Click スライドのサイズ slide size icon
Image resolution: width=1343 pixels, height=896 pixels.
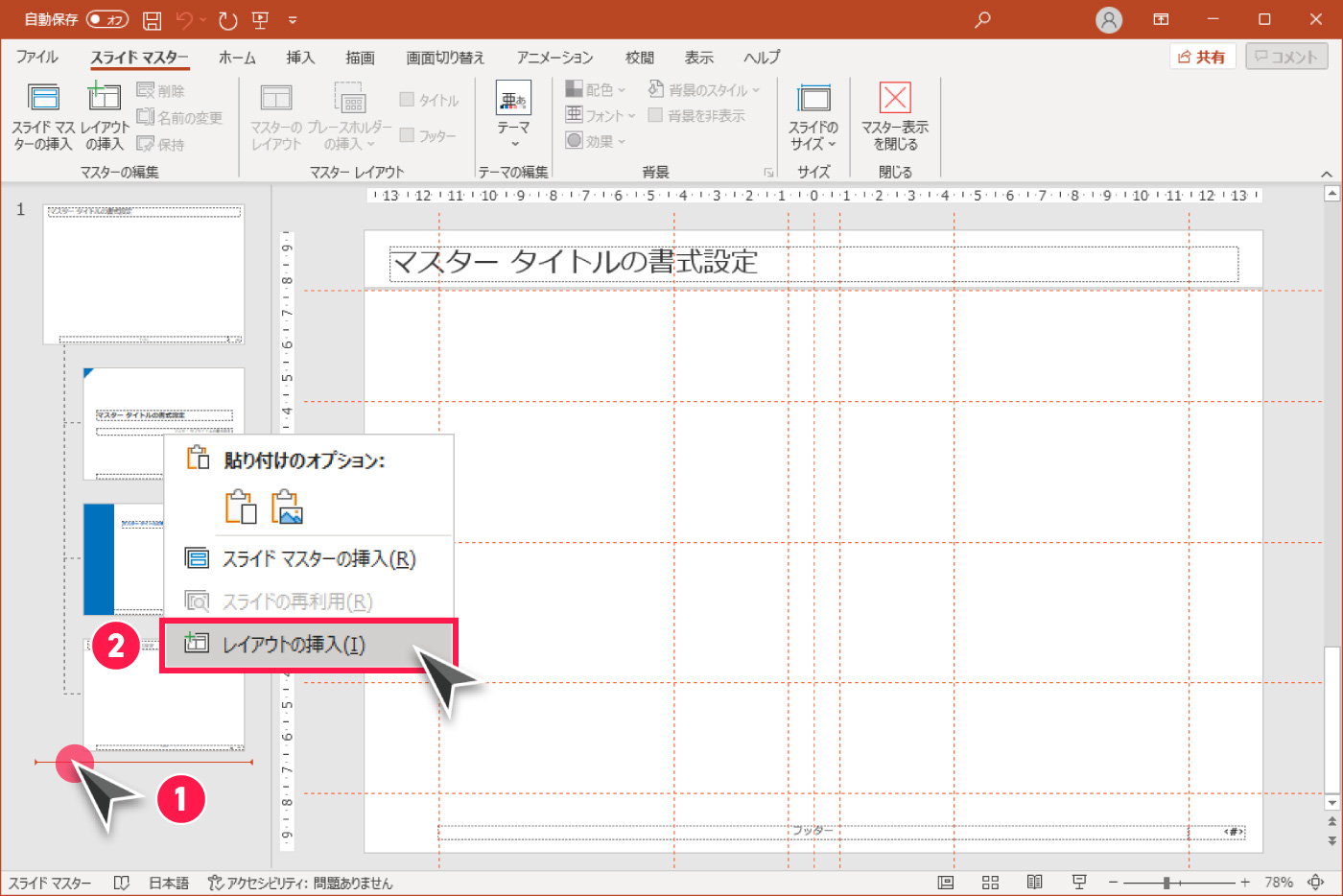pyautogui.click(x=813, y=98)
